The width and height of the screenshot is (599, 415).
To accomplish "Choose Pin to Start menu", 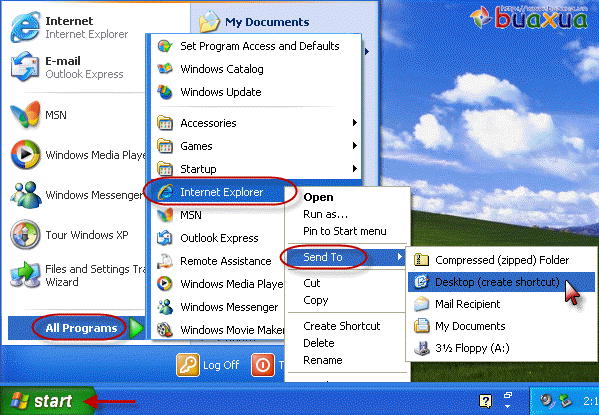I will point(345,231).
